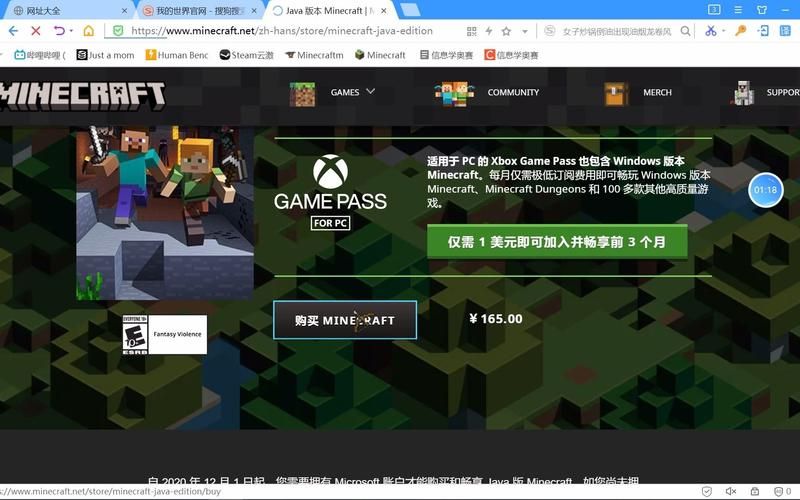
Task: Click the blue grid extension toolbar icon
Action: click(x=785, y=31)
